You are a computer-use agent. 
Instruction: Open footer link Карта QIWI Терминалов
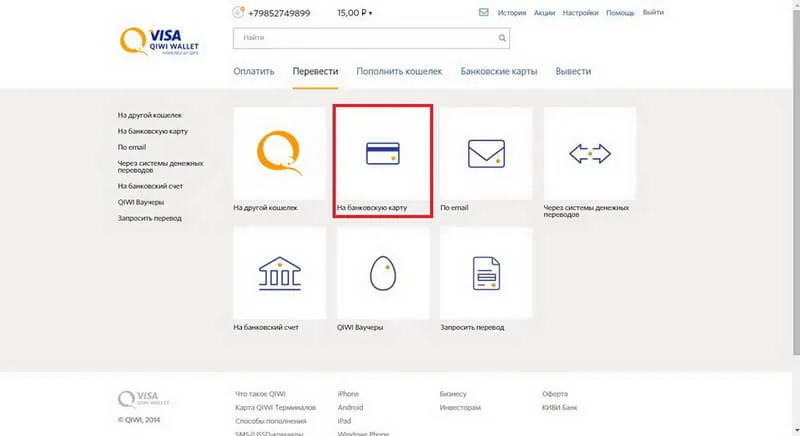276,407
